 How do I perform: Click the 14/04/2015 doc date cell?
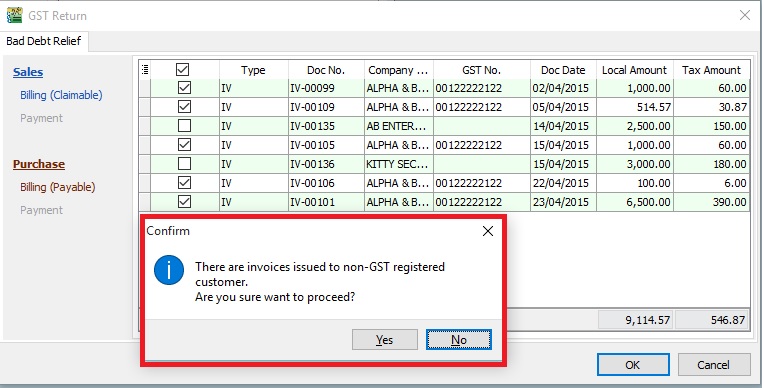point(563,126)
